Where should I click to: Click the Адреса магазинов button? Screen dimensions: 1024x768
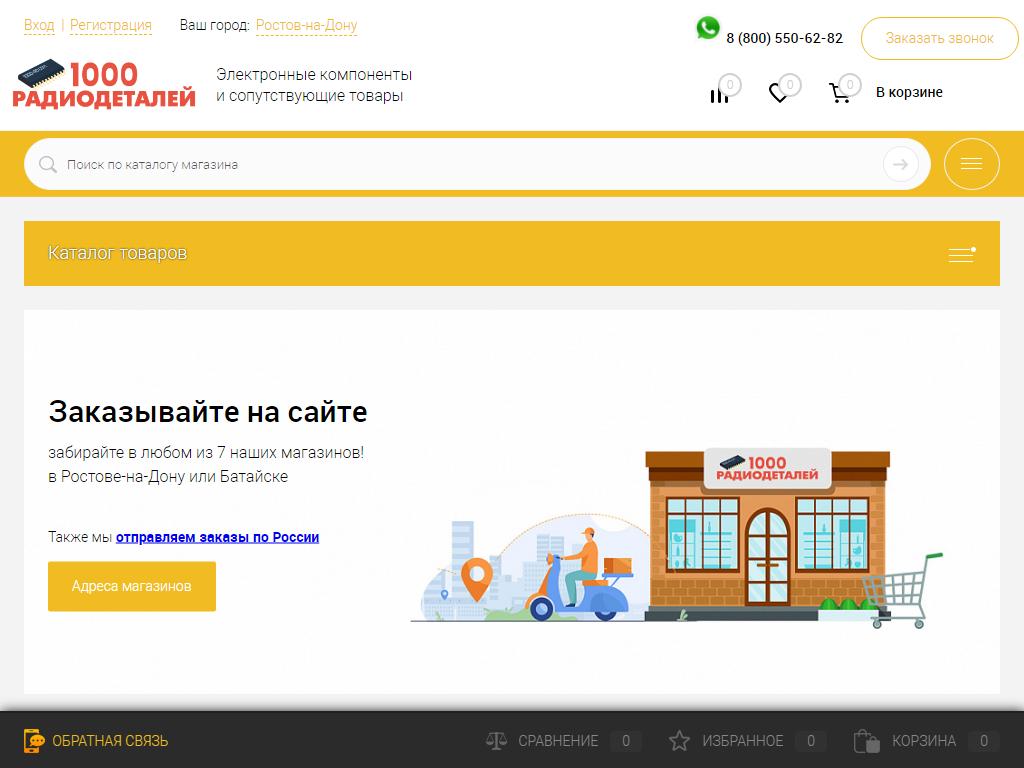tap(131, 586)
